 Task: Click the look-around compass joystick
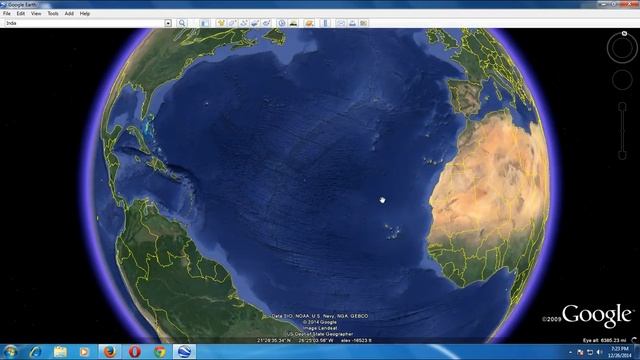(x=622, y=48)
